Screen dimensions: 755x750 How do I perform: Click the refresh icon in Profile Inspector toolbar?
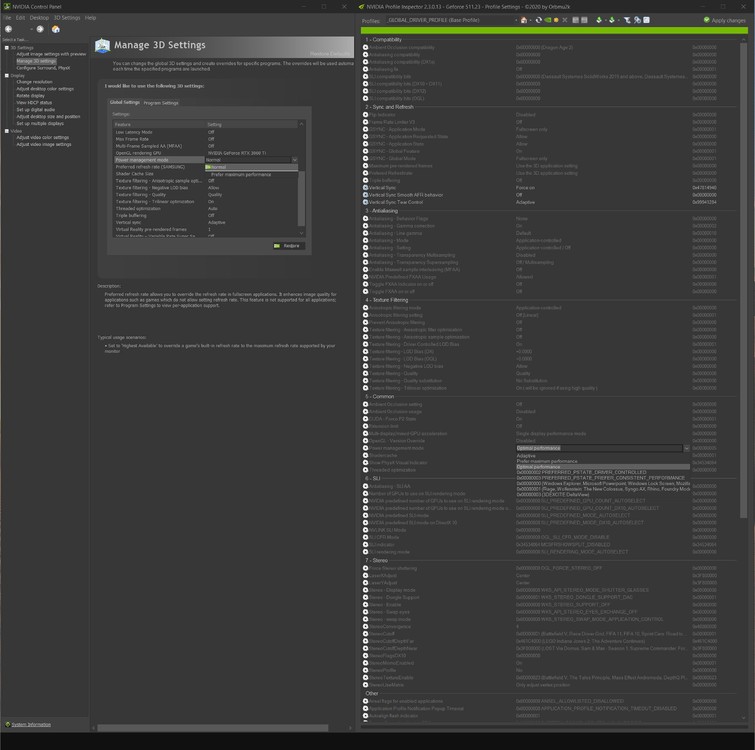[x=539, y=20]
